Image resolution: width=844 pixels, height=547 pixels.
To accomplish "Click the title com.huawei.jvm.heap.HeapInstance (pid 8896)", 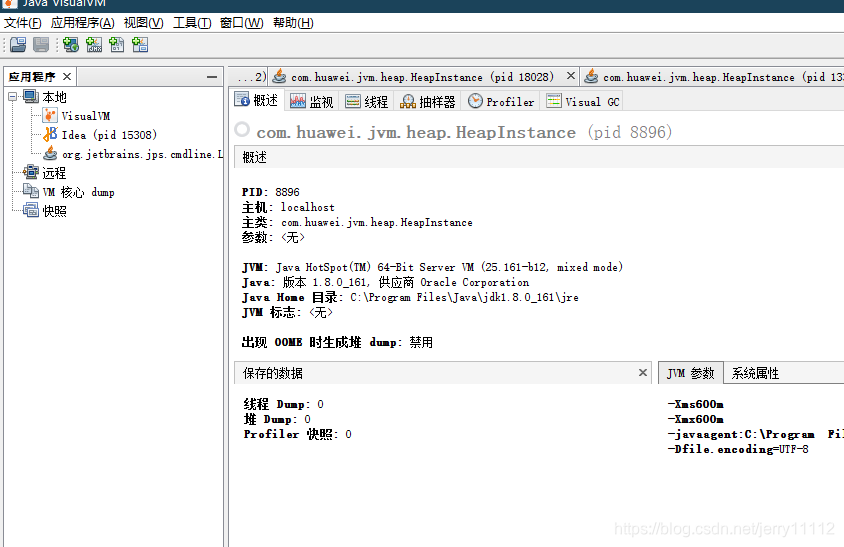I will tap(464, 132).
